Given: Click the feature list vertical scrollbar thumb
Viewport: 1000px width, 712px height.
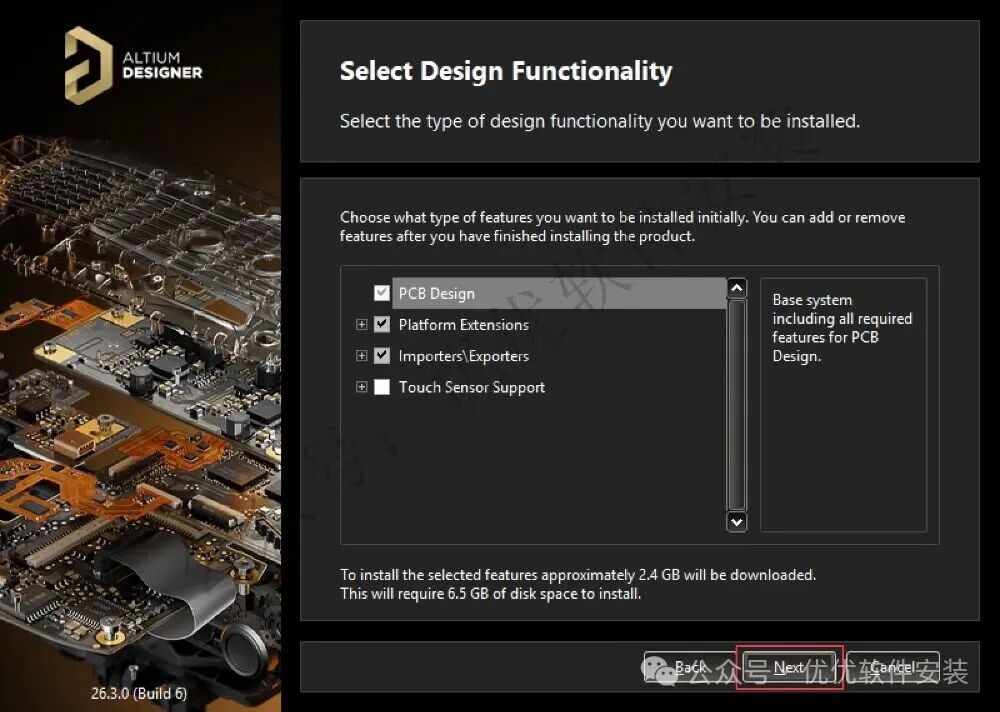Looking at the screenshot, I should (737, 404).
